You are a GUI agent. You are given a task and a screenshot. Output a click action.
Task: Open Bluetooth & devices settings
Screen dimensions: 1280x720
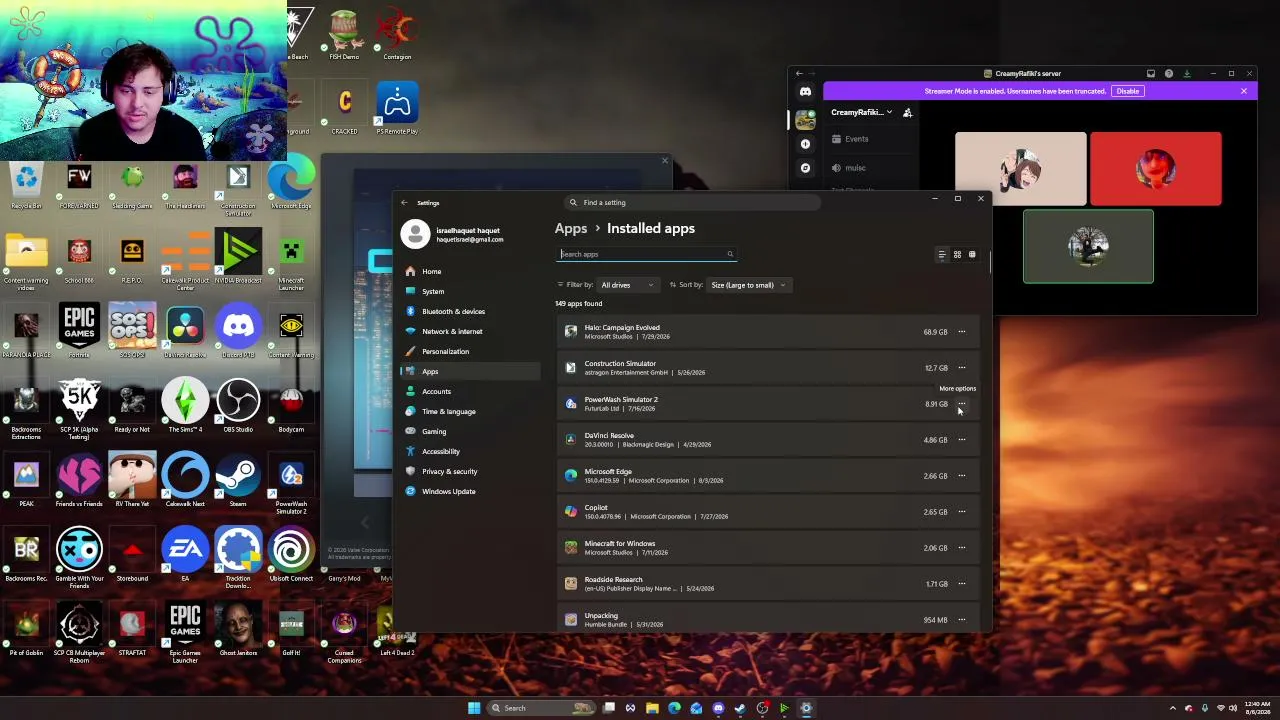pos(470,312)
